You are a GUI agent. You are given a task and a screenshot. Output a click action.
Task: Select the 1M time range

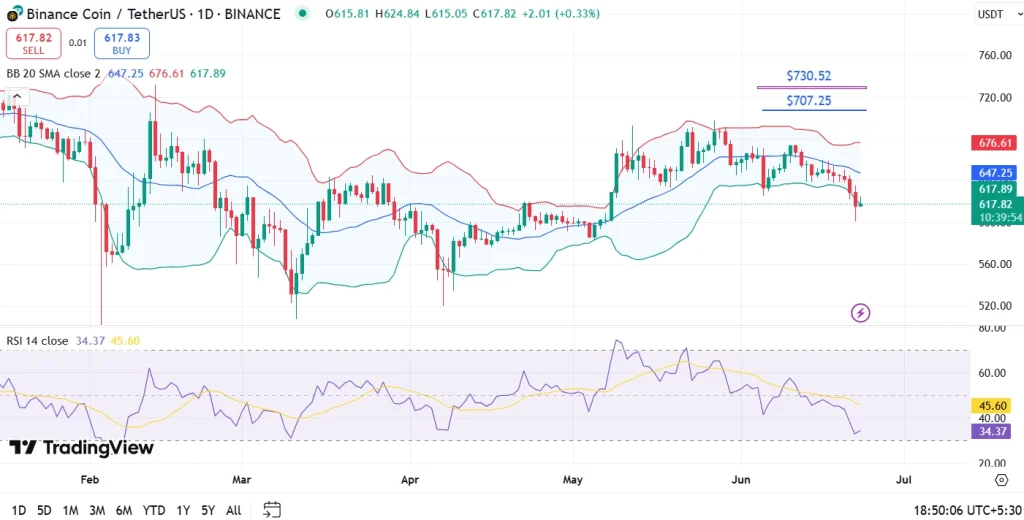click(71, 510)
